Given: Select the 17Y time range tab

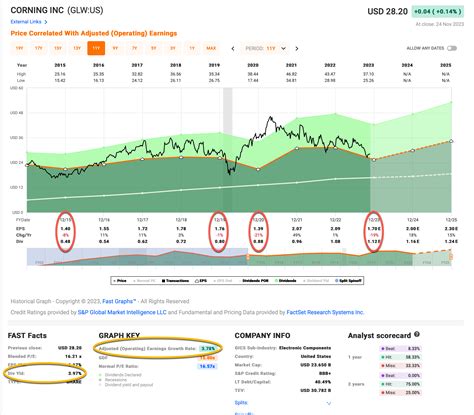Looking at the screenshot, I should (39, 48).
